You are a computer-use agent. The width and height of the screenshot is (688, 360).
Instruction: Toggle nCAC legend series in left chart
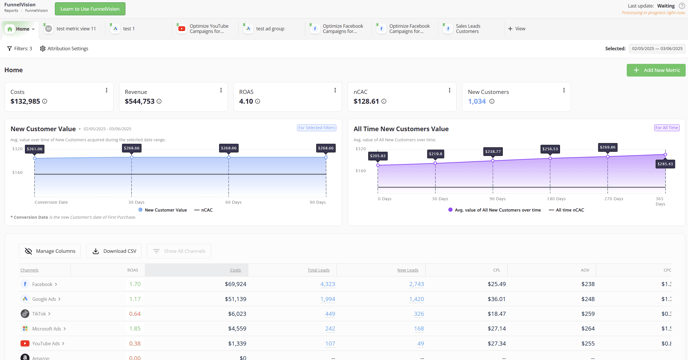click(x=203, y=210)
